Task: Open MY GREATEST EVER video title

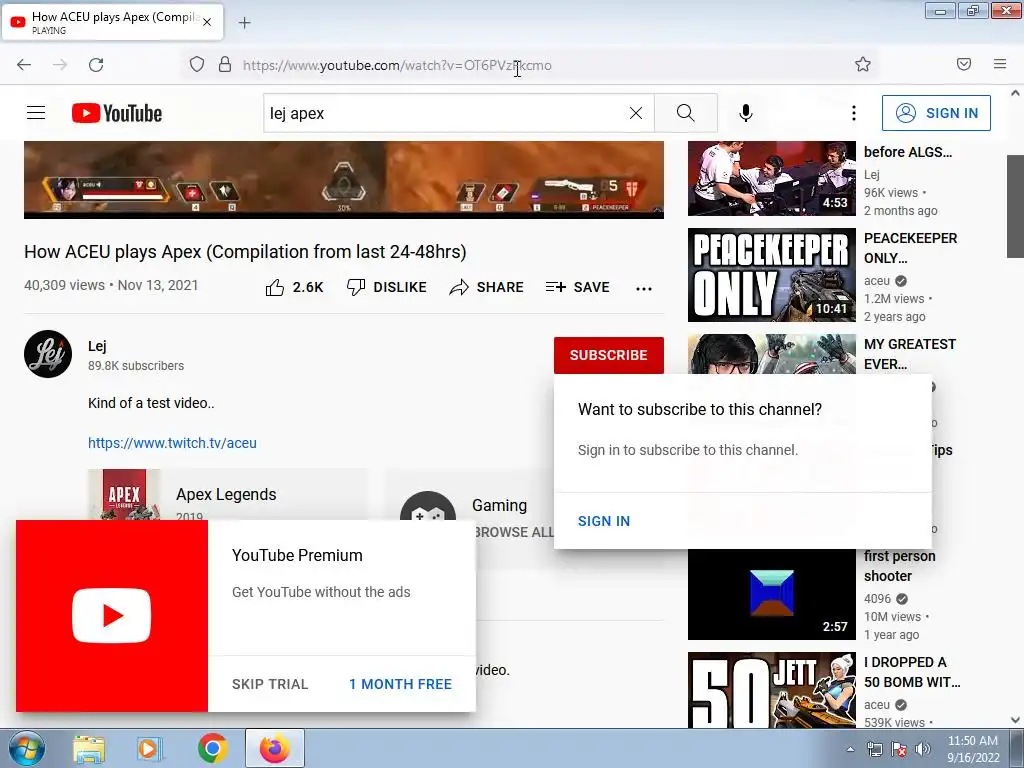Action: (910, 354)
